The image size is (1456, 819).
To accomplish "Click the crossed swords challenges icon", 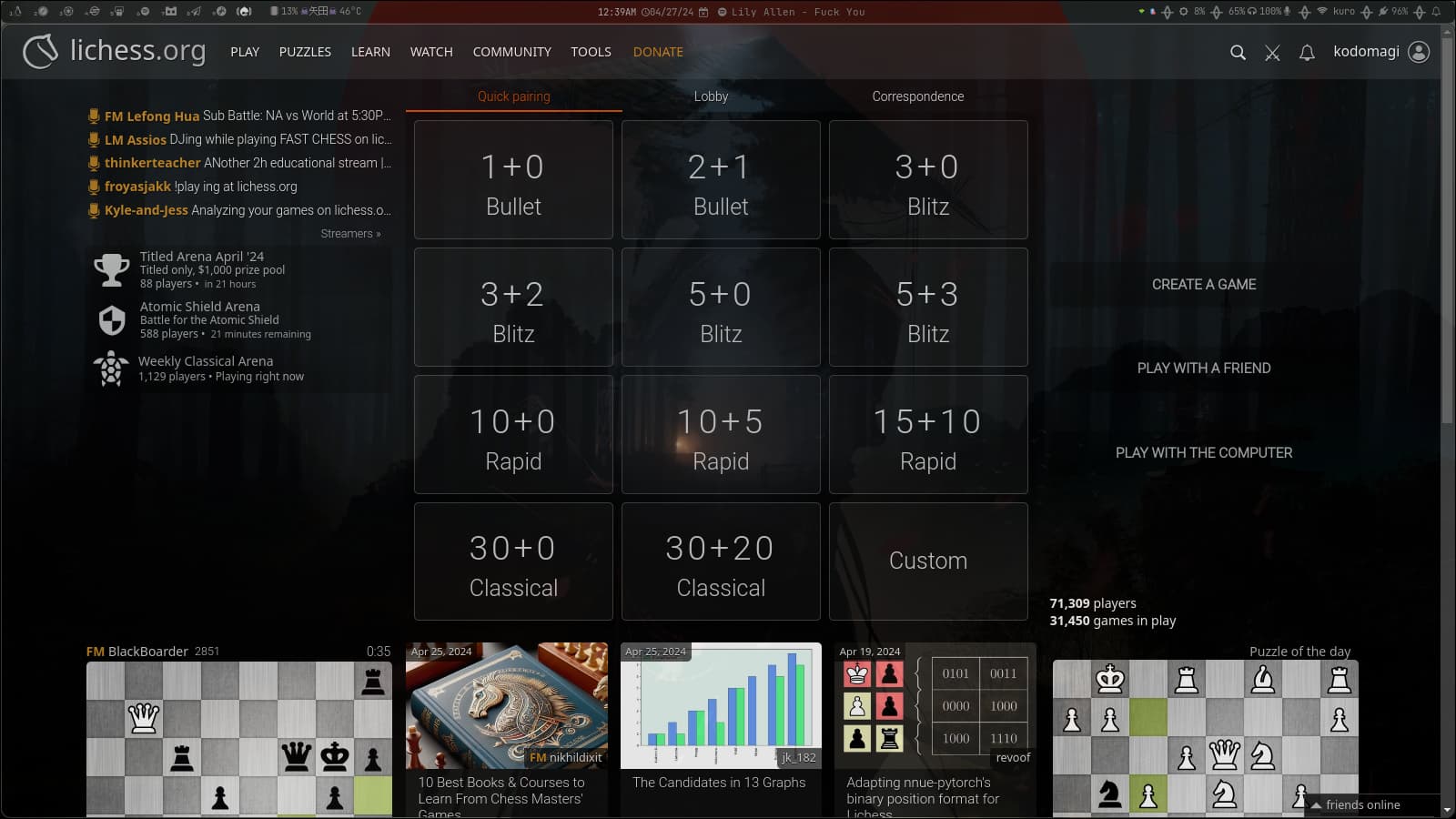I will coord(1272,53).
